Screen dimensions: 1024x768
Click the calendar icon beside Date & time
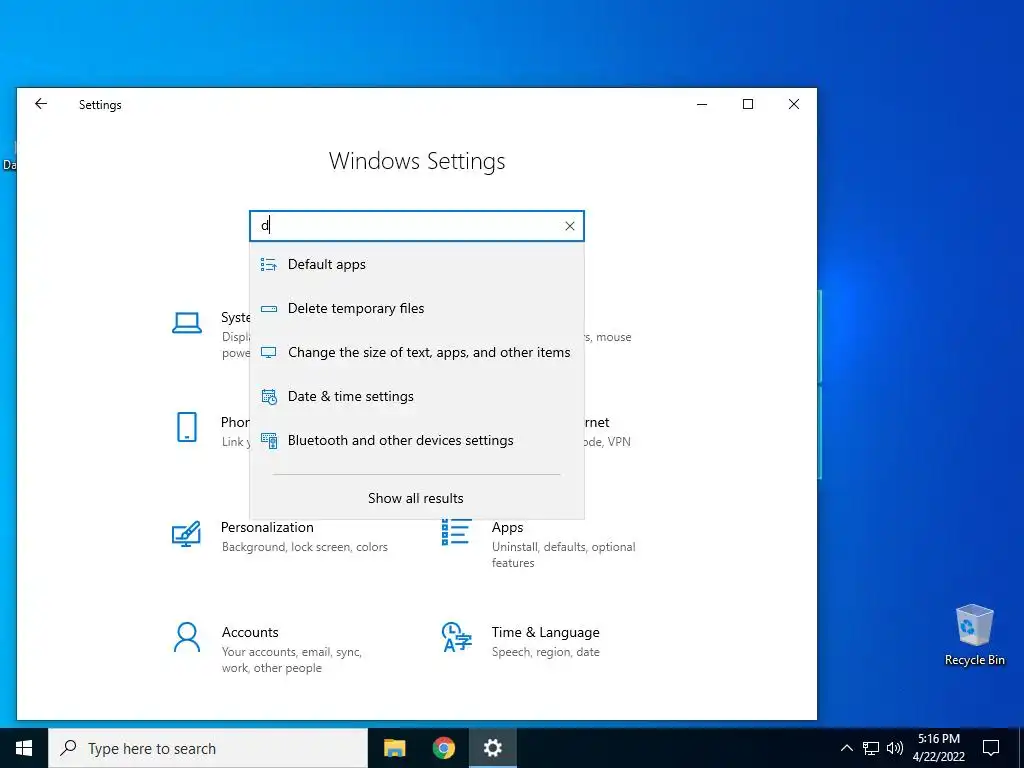pyautogui.click(x=268, y=396)
